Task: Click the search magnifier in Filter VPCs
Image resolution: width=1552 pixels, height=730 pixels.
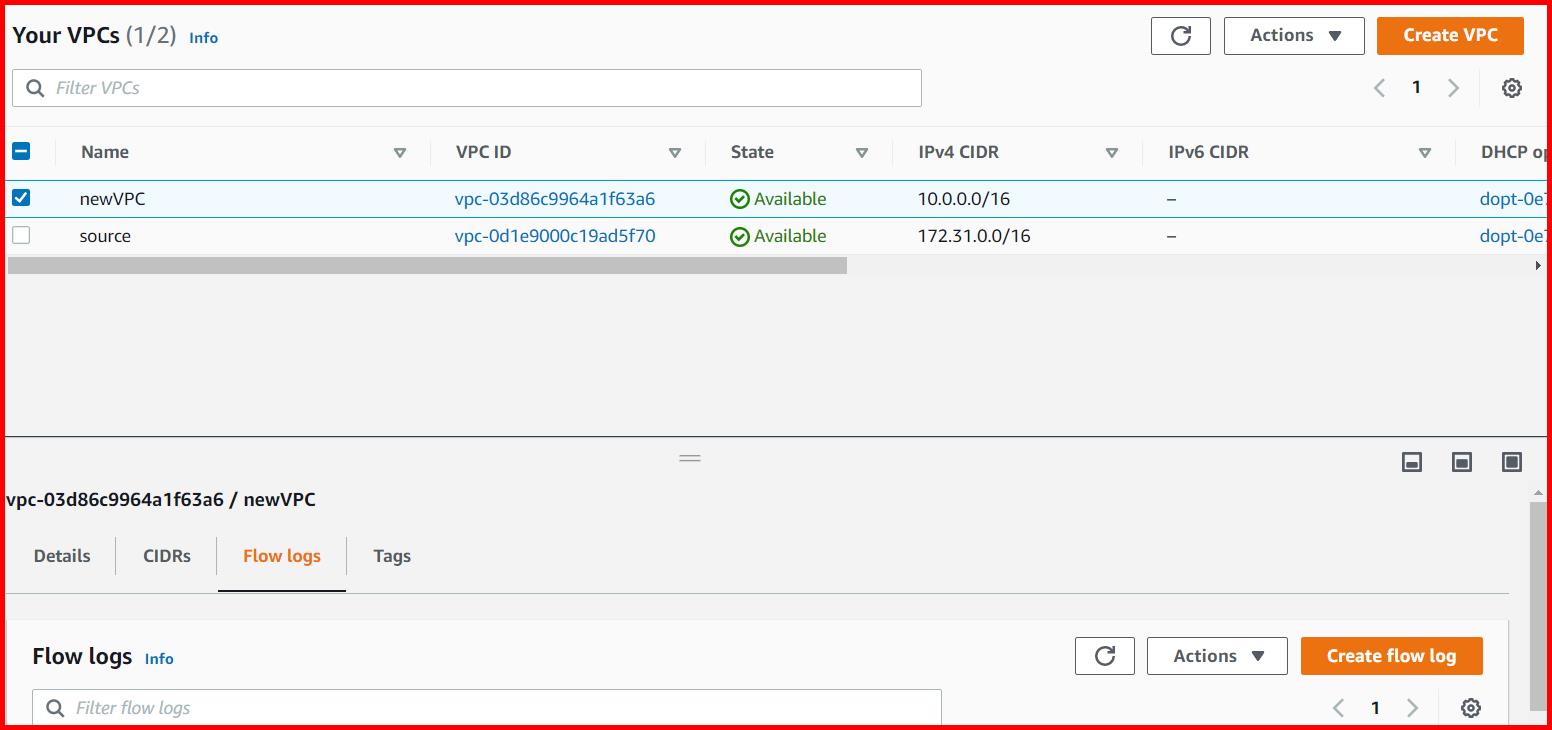Action: pyautogui.click(x=35, y=88)
